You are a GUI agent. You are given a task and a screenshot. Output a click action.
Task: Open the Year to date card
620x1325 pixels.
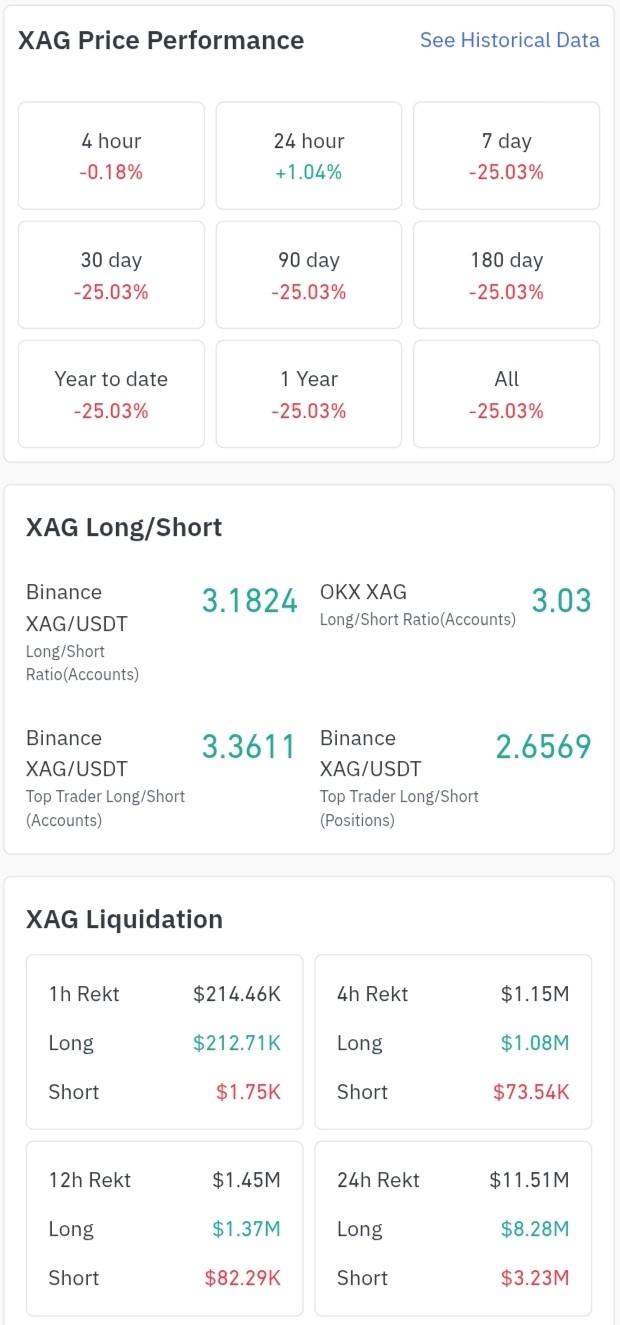tap(111, 394)
